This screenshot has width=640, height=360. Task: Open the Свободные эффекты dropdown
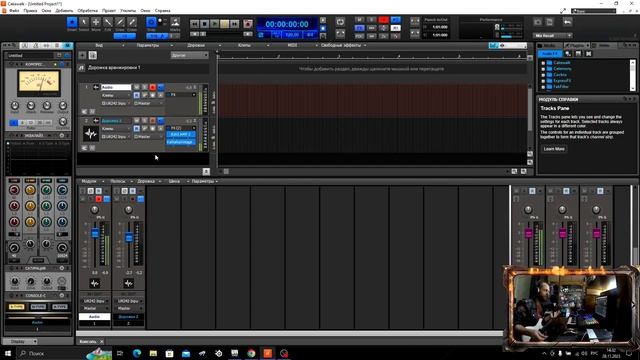pyautogui.click(x=341, y=45)
